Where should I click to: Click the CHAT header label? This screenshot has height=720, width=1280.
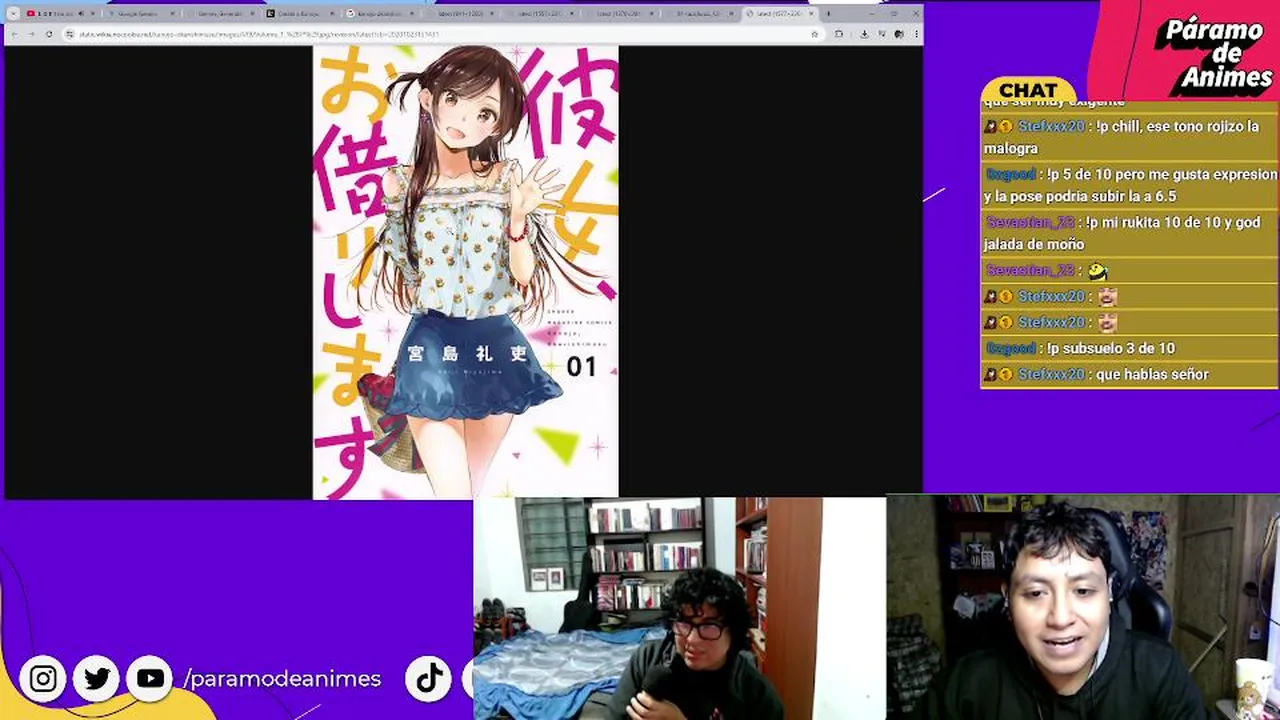coord(1028,90)
